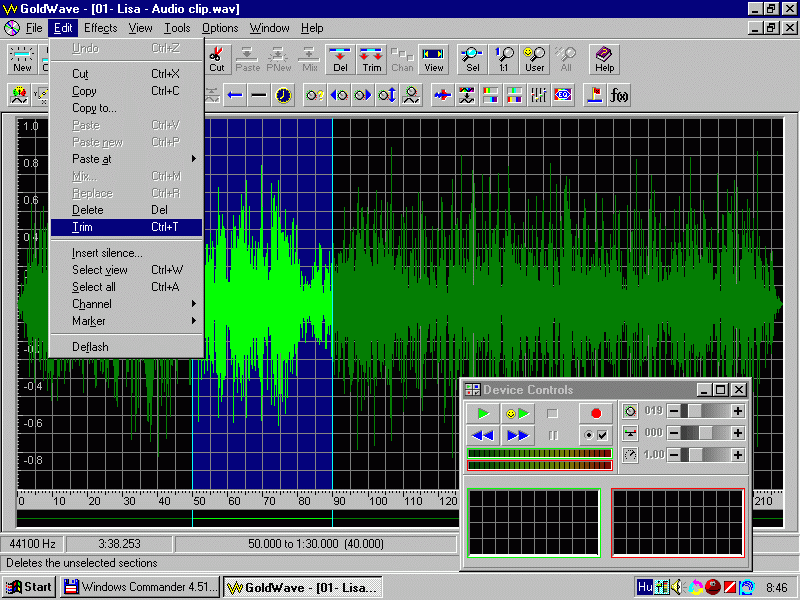Open Help book toolbar icon

(x=604, y=59)
